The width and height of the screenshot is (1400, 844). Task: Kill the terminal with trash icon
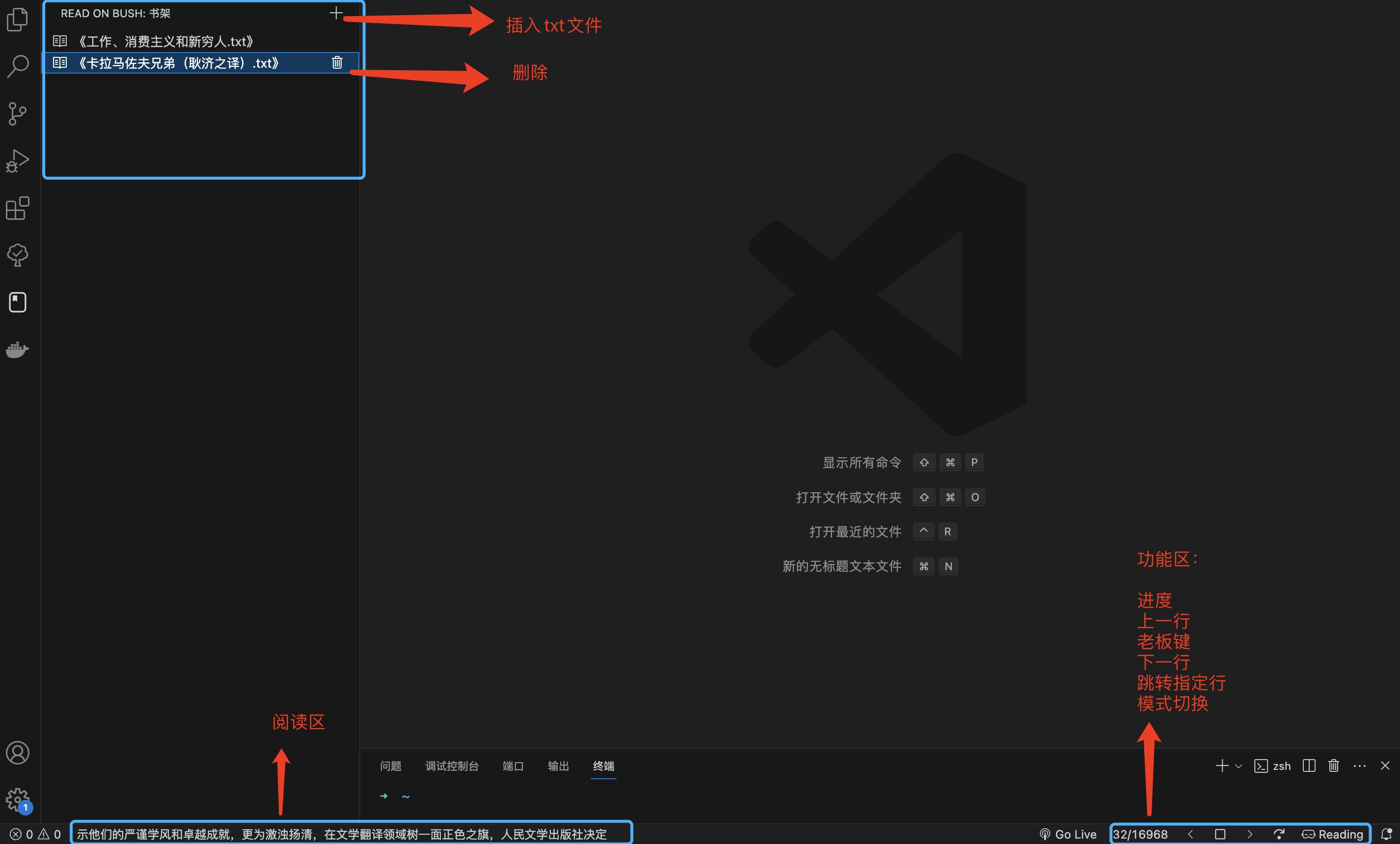(1334, 765)
